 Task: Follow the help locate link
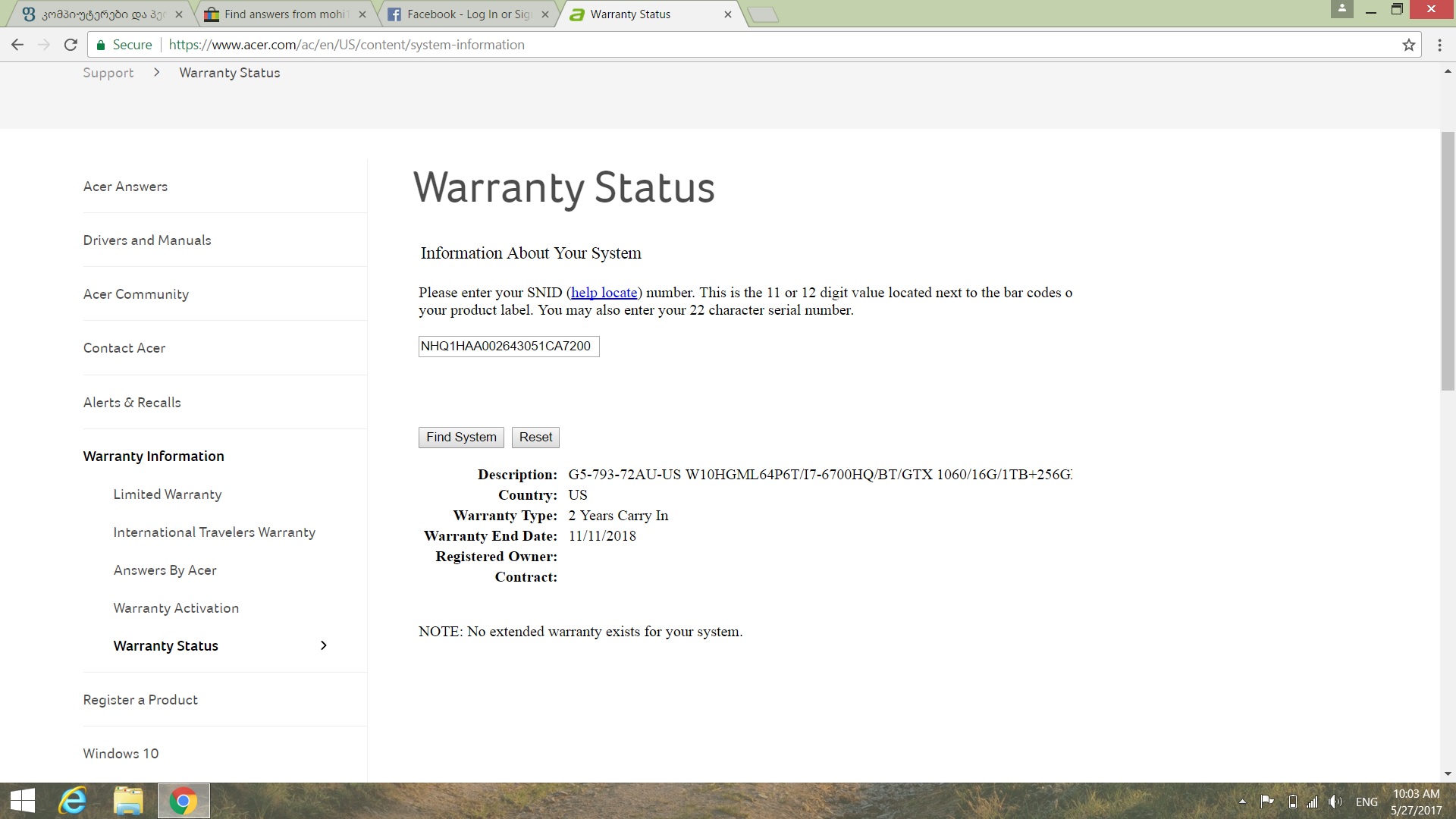click(604, 293)
